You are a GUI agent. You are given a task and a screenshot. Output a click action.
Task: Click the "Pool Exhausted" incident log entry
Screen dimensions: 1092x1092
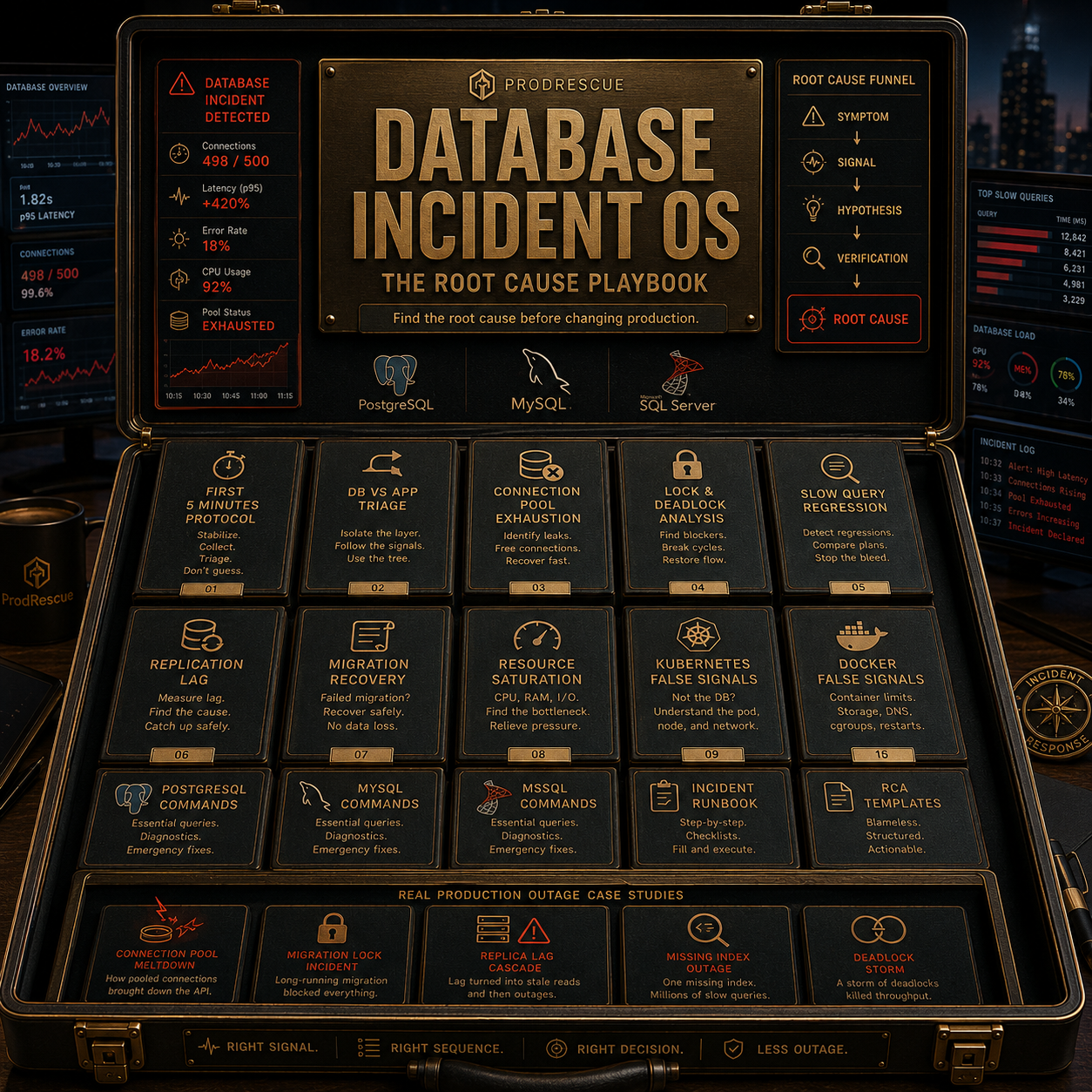[x=1039, y=501]
